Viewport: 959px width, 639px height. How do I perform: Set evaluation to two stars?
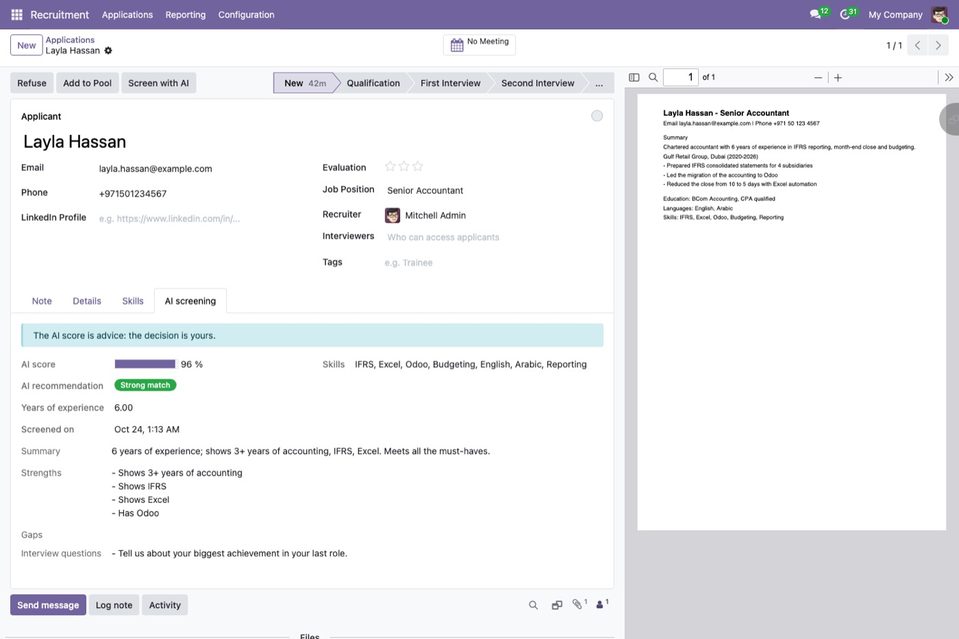click(404, 166)
